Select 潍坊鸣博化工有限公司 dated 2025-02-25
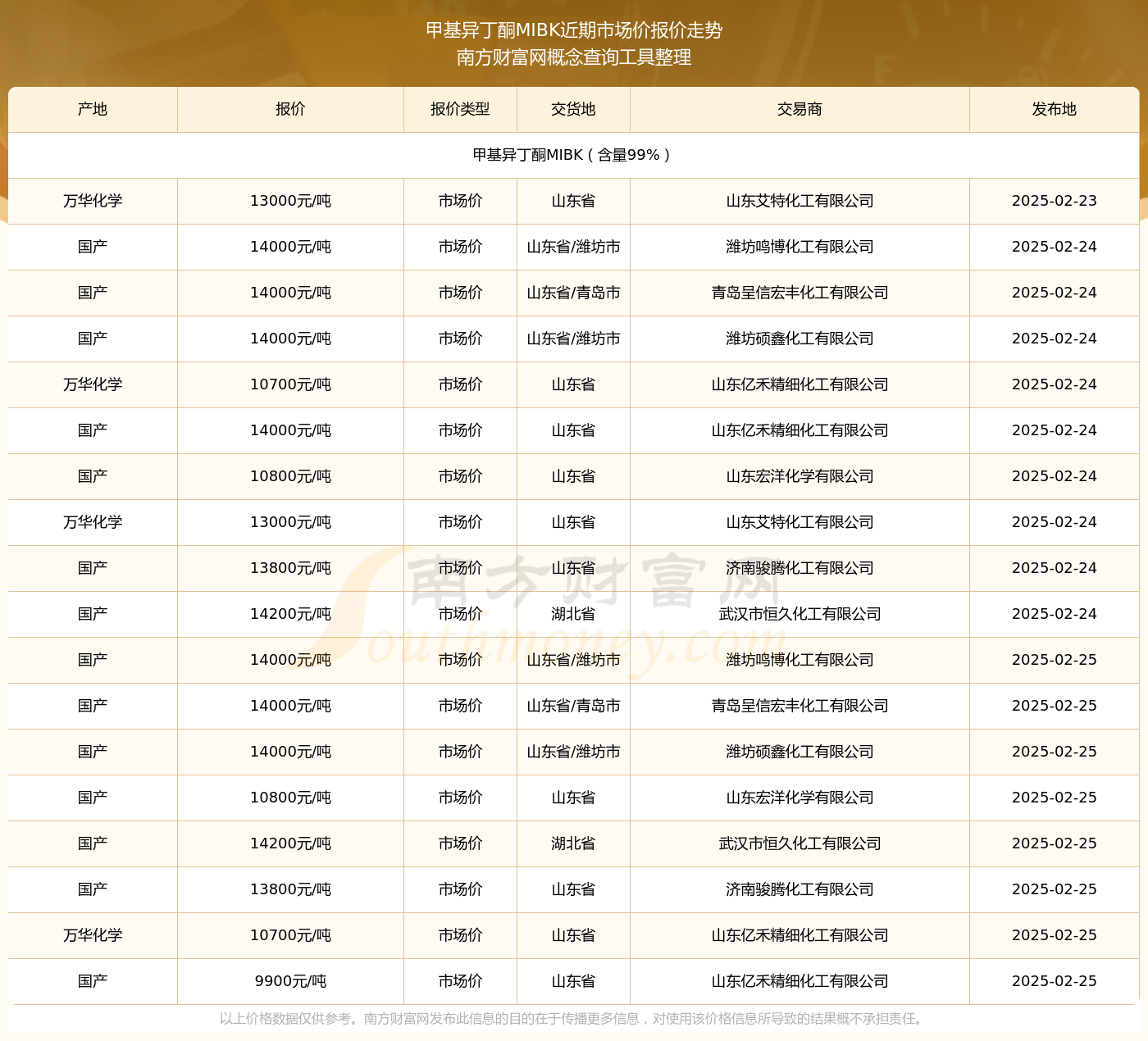 click(x=799, y=660)
